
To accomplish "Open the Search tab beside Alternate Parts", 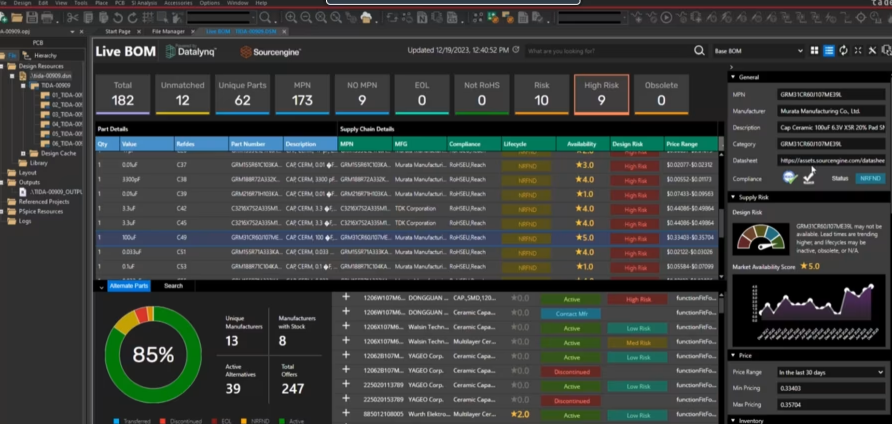I will tap(174, 286).
